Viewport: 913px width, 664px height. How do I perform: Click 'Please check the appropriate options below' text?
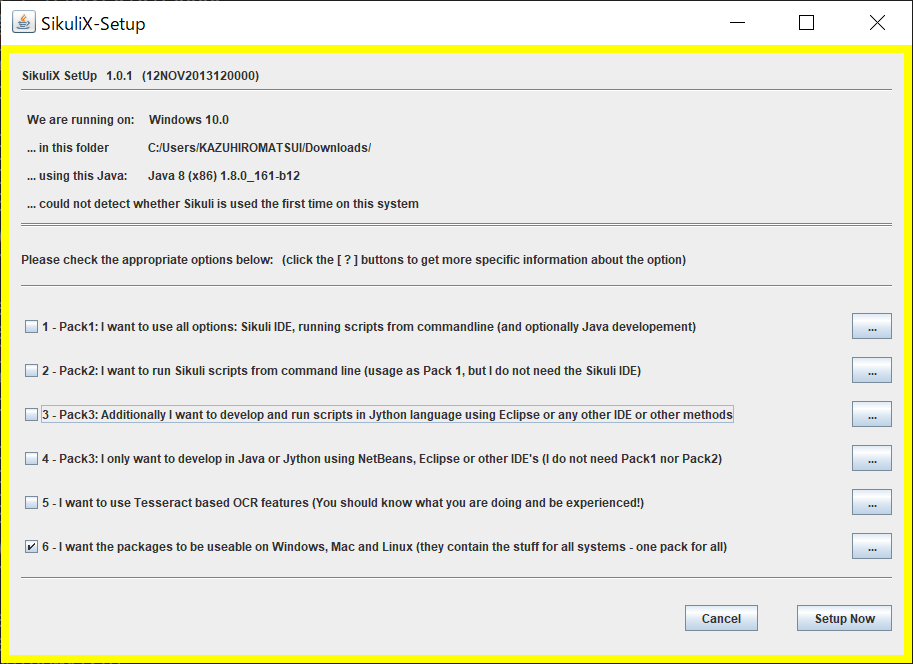147,260
